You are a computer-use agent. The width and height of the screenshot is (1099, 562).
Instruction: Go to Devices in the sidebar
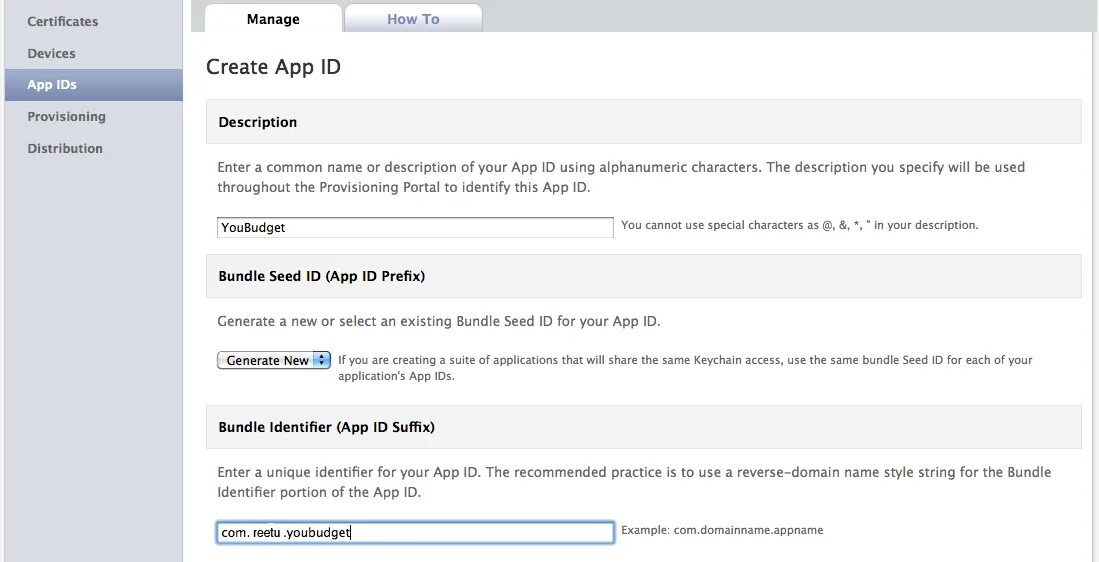(x=51, y=53)
